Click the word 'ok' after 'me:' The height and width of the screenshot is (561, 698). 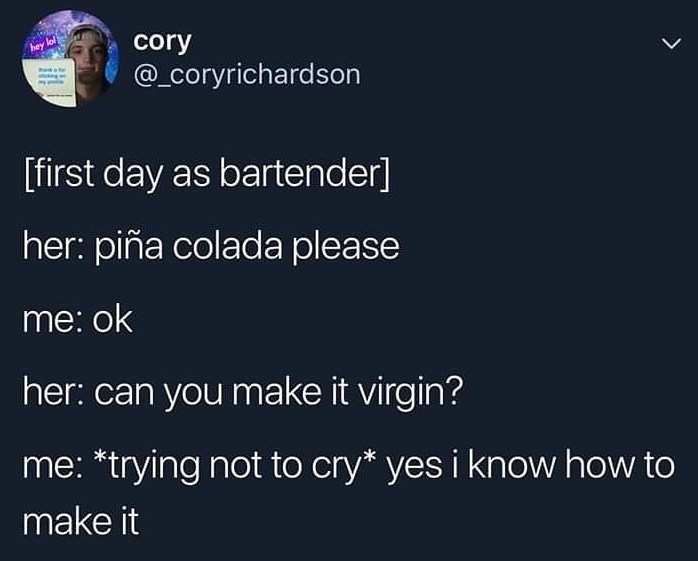point(113,319)
